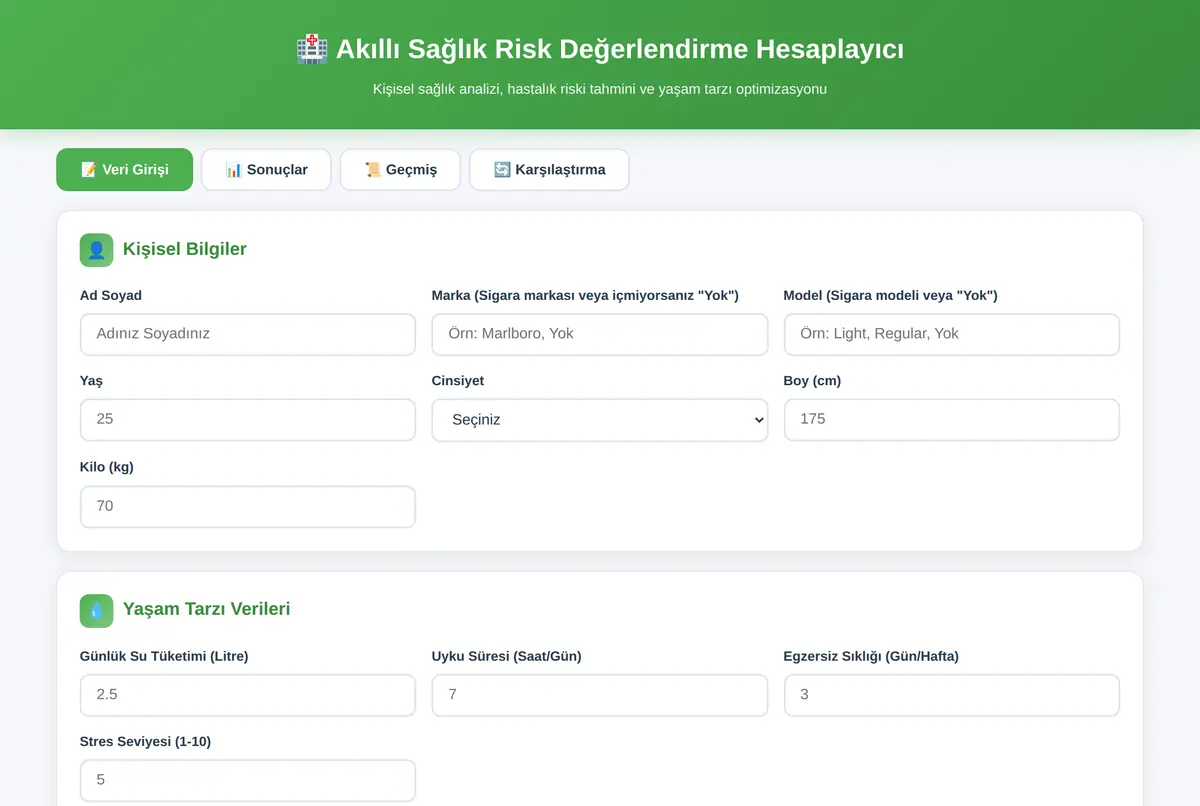Click the Yaşam Tarzı Verileri droplet icon

click(x=97, y=611)
